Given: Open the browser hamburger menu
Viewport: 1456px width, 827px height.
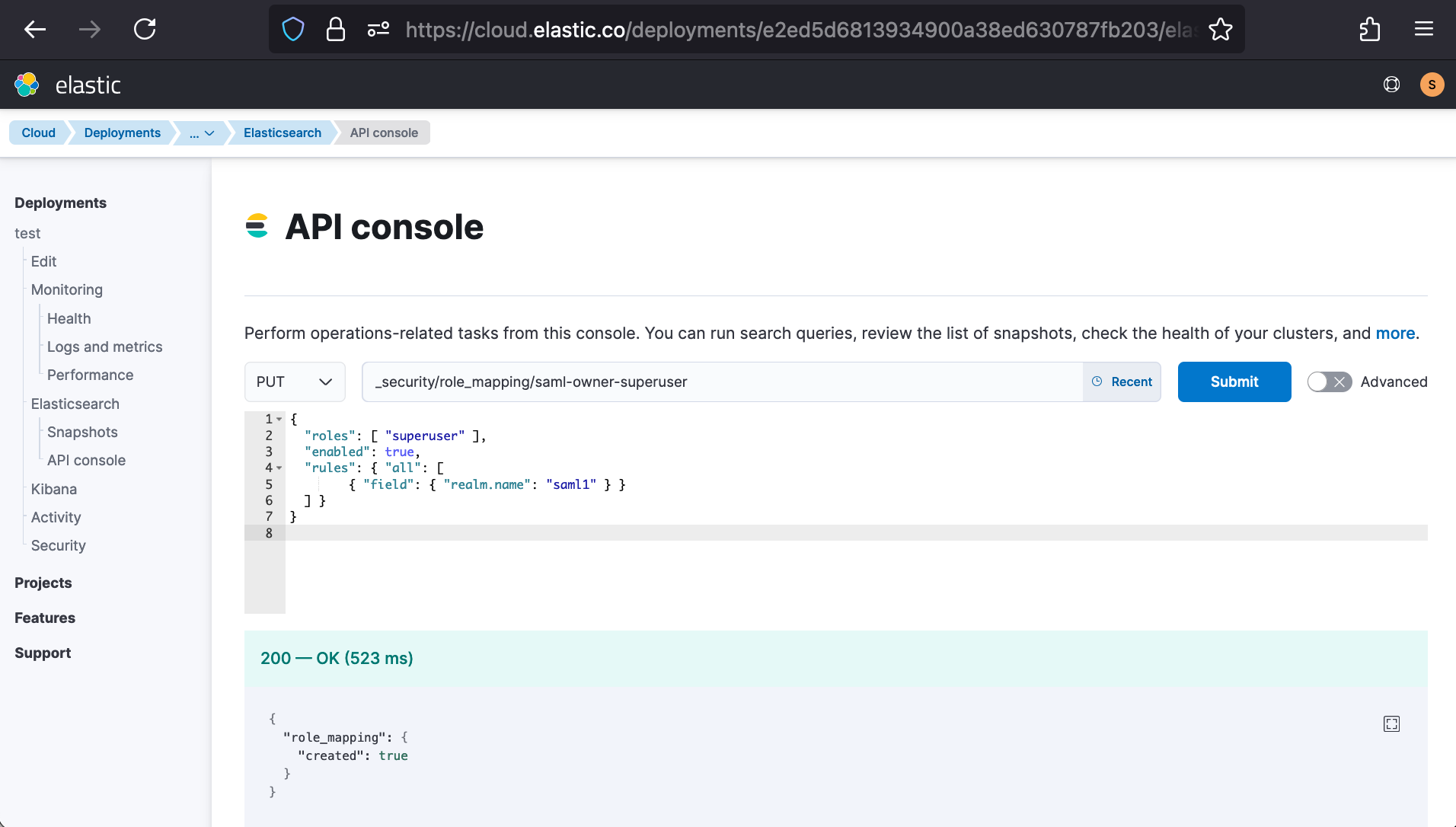Looking at the screenshot, I should pyautogui.click(x=1424, y=30).
